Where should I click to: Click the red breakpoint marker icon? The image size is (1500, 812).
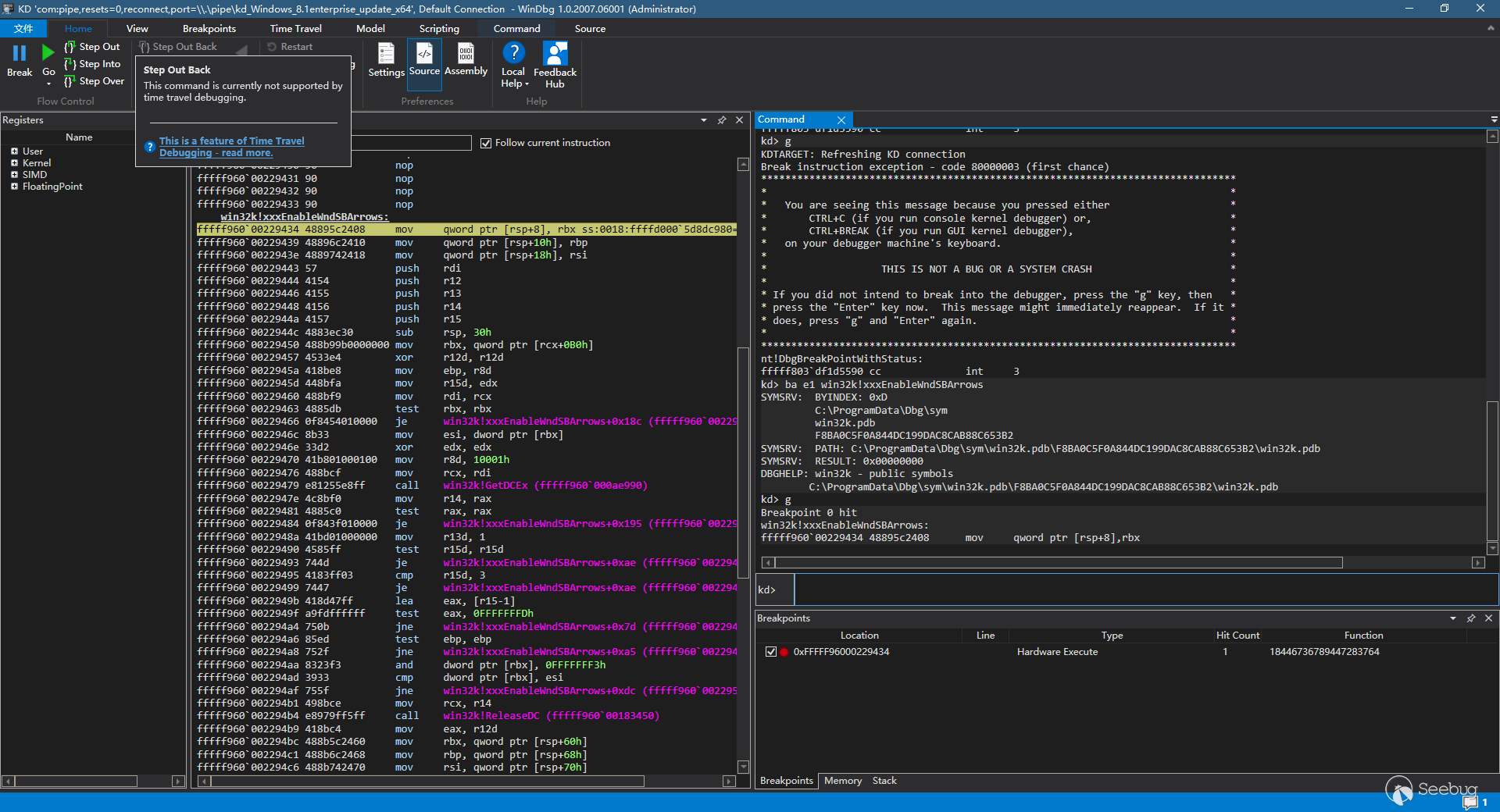[x=784, y=652]
